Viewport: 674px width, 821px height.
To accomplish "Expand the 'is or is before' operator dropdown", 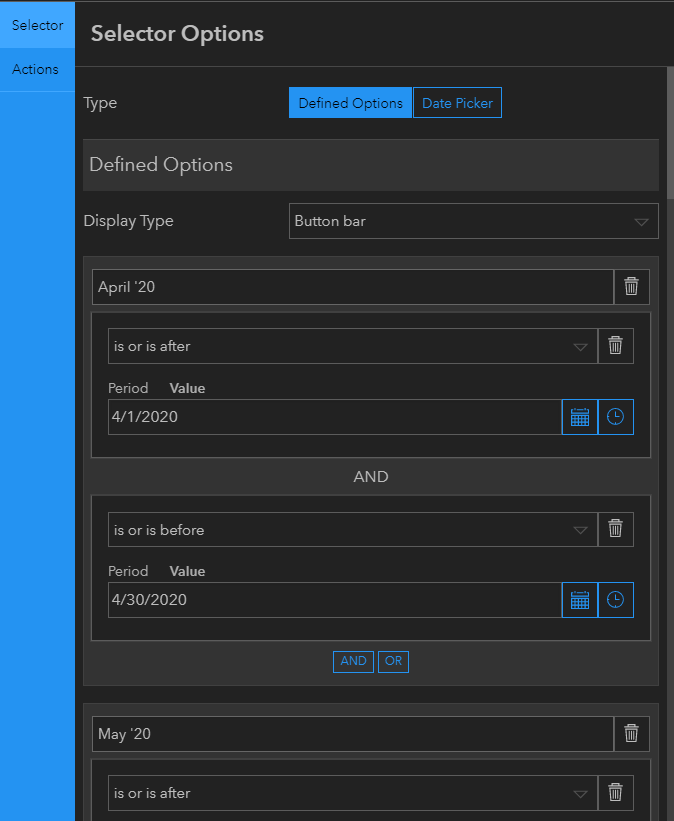I will (x=580, y=528).
